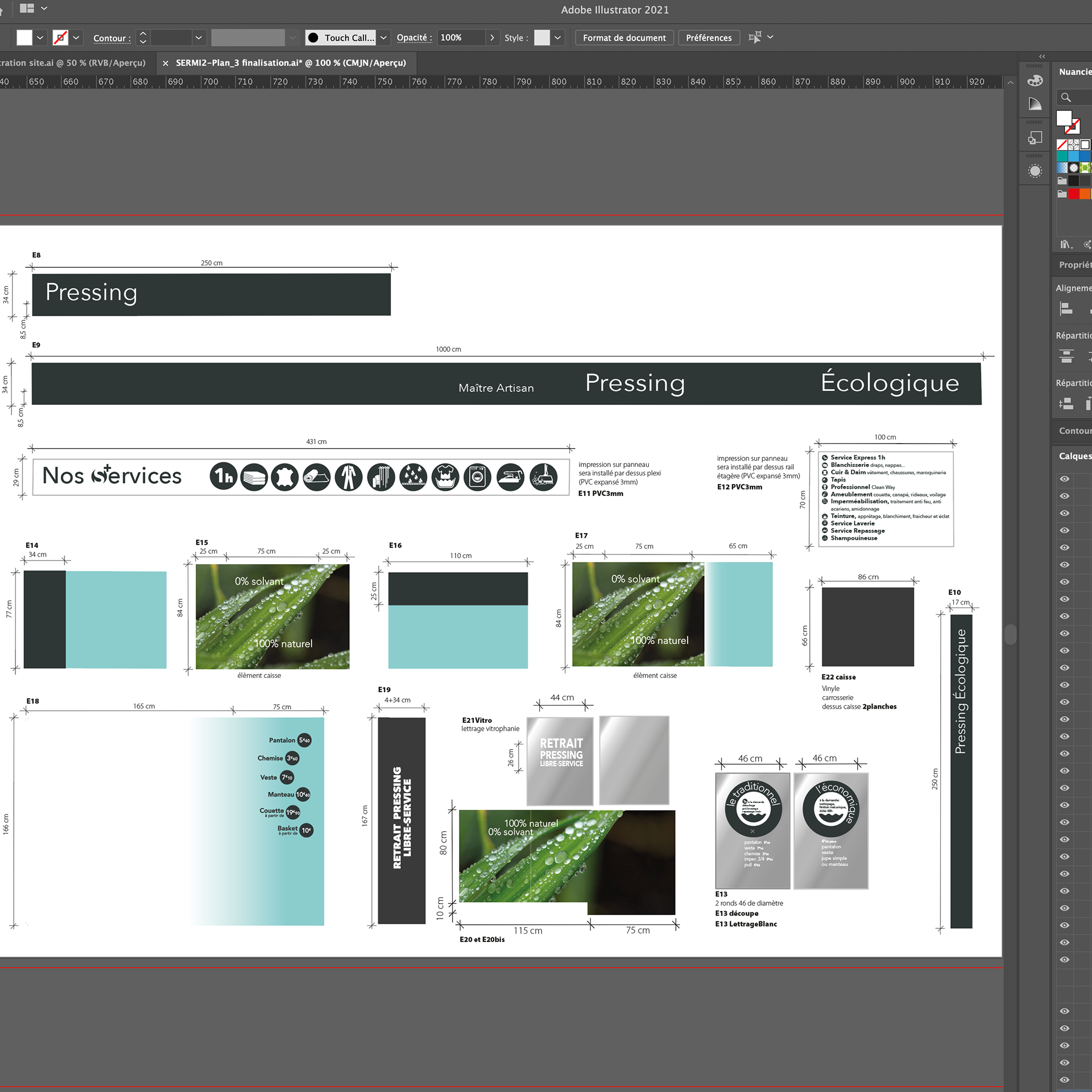
Task: Click the align to selection icon
Action: tap(755, 38)
